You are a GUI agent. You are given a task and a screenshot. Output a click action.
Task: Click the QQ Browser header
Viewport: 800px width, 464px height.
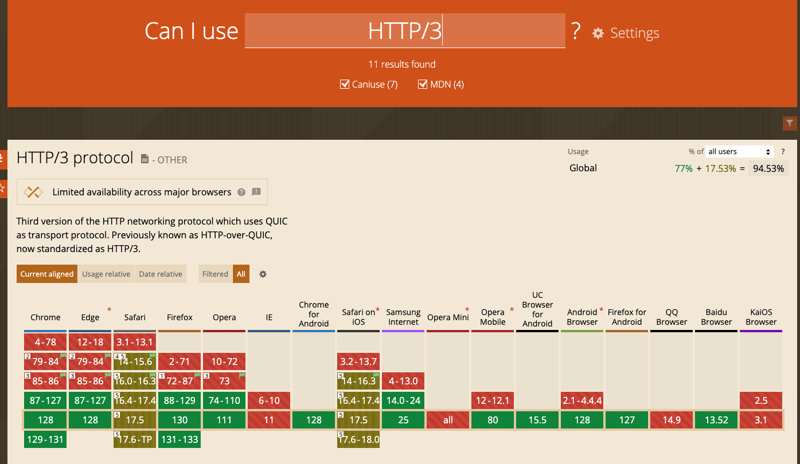click(x=671, y=317)
